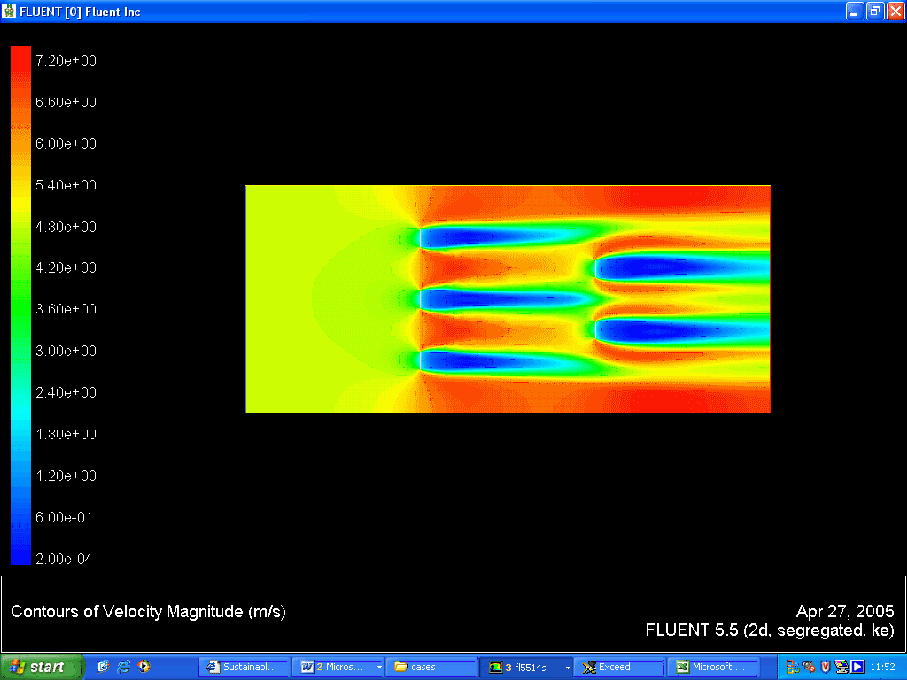Screen dimensions: 907x680
Task: Click the Windows Start button
Action: [41, 667]
